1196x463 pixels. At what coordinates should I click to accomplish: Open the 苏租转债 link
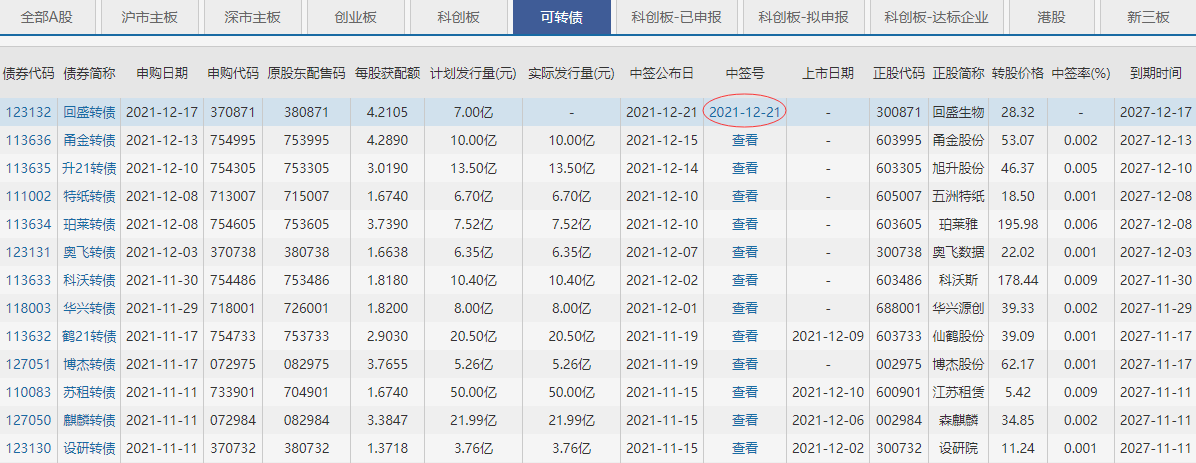point(89,392)
